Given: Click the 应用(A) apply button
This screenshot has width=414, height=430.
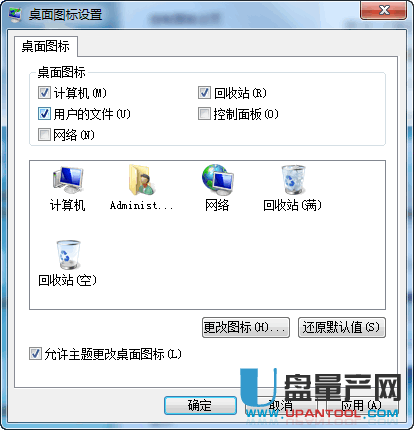Looking at the screenshot, I should point(361,405).
